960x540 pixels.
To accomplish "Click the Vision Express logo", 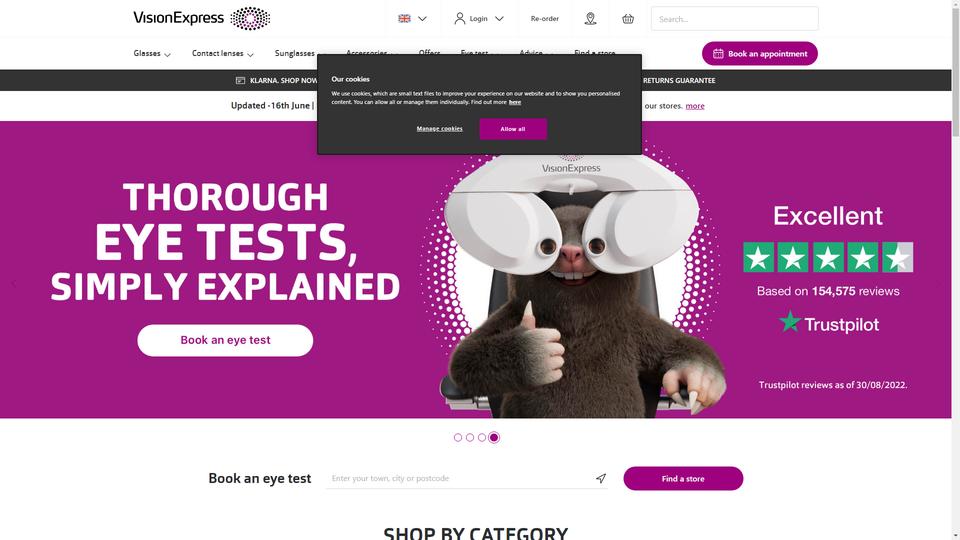I will point(201,18).
